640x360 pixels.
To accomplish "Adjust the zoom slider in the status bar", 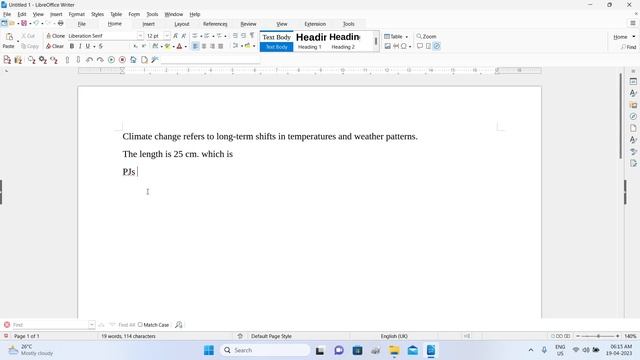I will 598,336.
